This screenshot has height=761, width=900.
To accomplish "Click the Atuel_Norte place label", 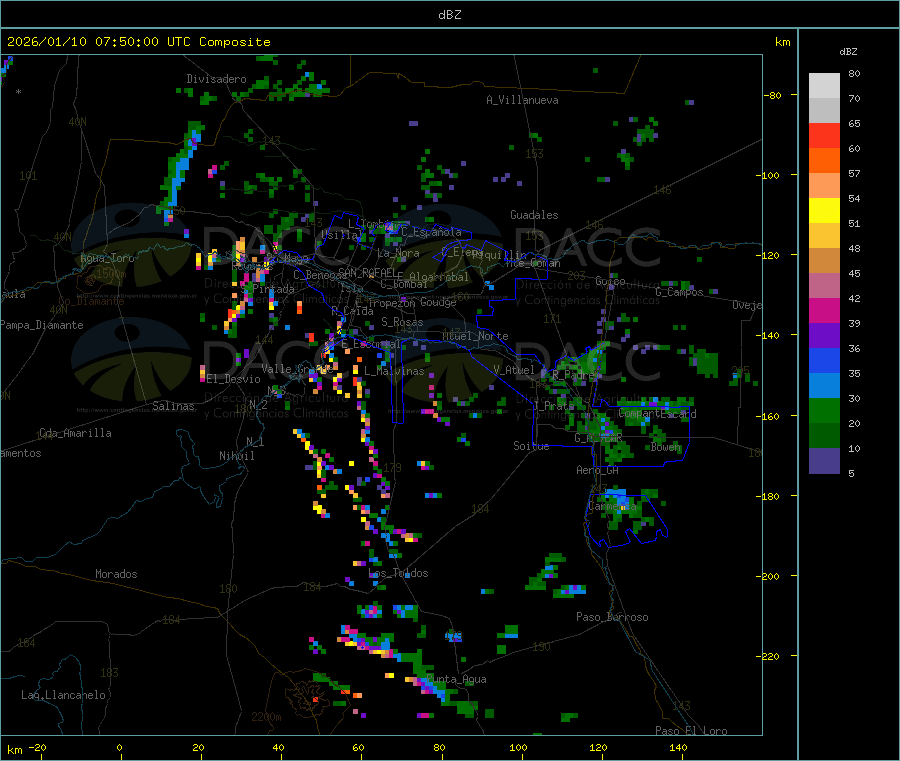I will [x=475, y=336].
